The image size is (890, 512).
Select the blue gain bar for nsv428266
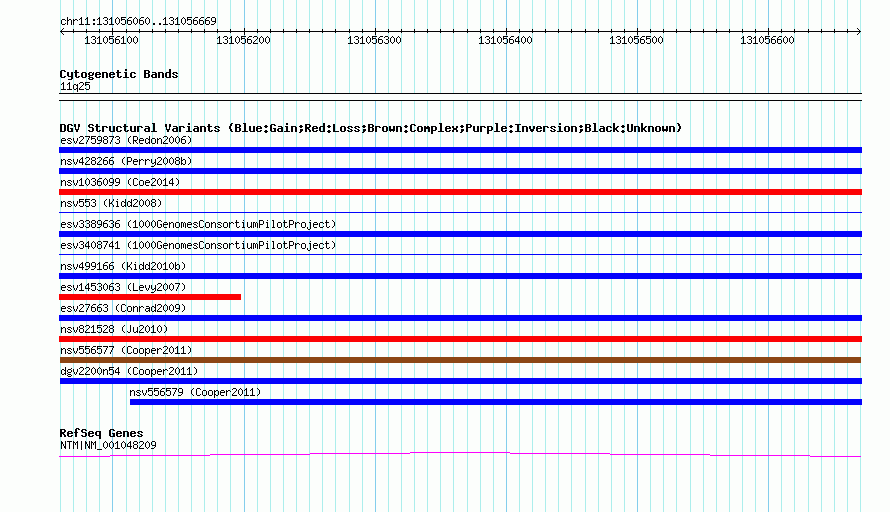point(460,171)
